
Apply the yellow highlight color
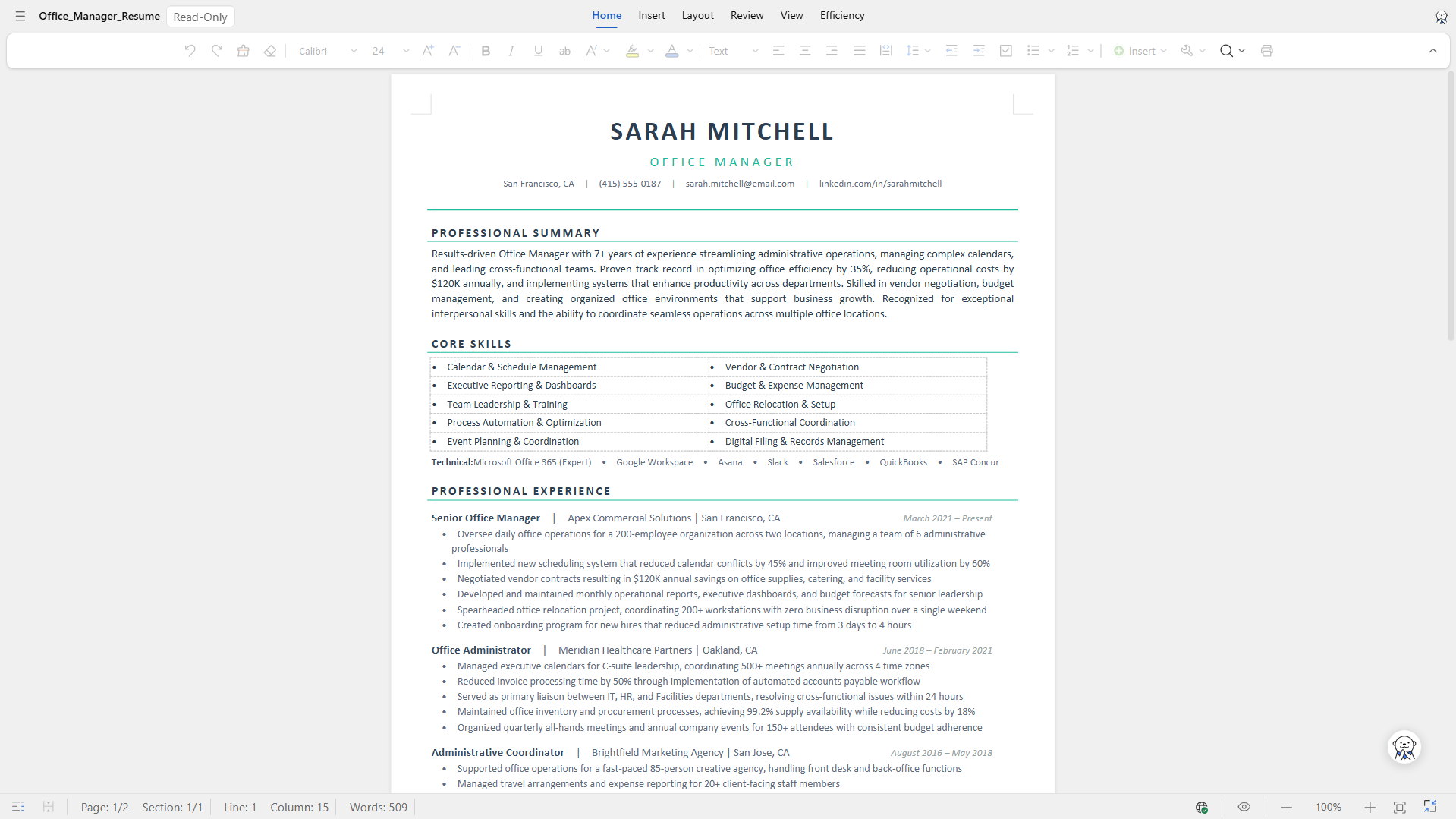pyautogui.click(x=632, y=51)
